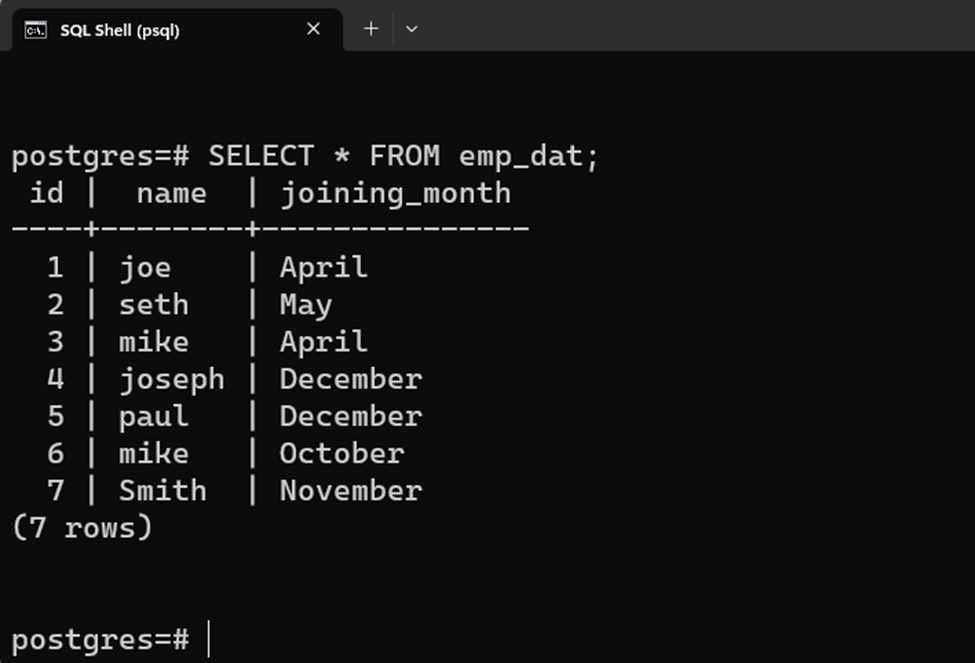Click the X icon to close the psql tab
Screen dimensions: 975x663
(x=312, y=29)
